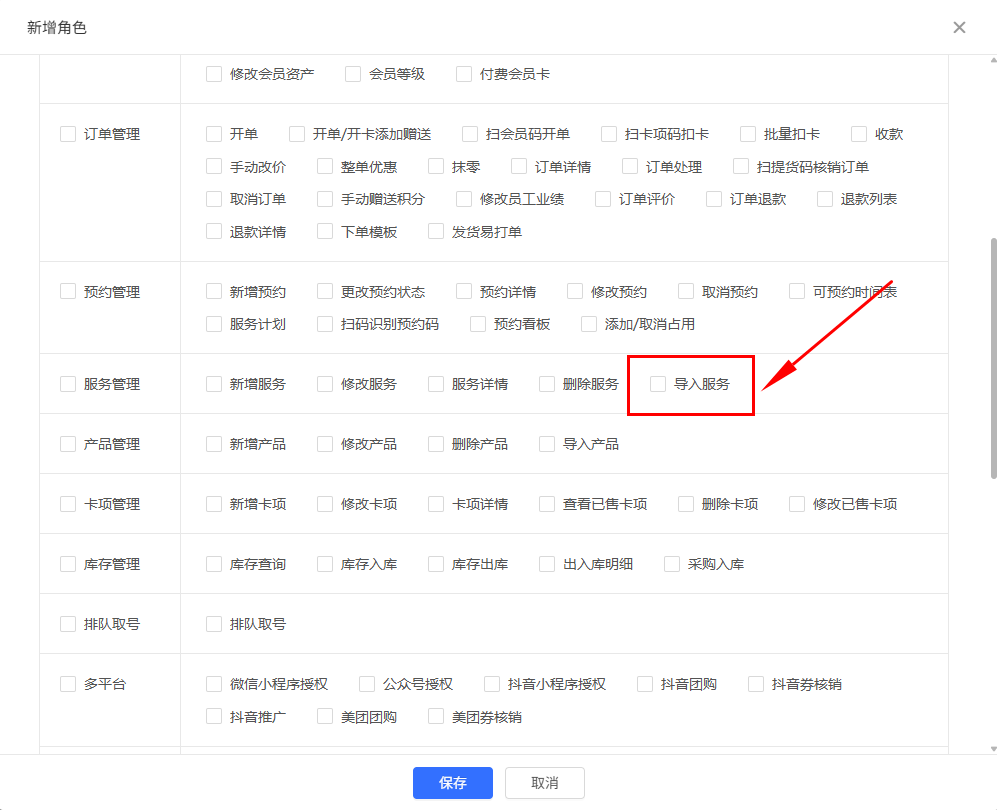Click the 保存 button
This screenshot has height=810, width=997.
(453, 783)
